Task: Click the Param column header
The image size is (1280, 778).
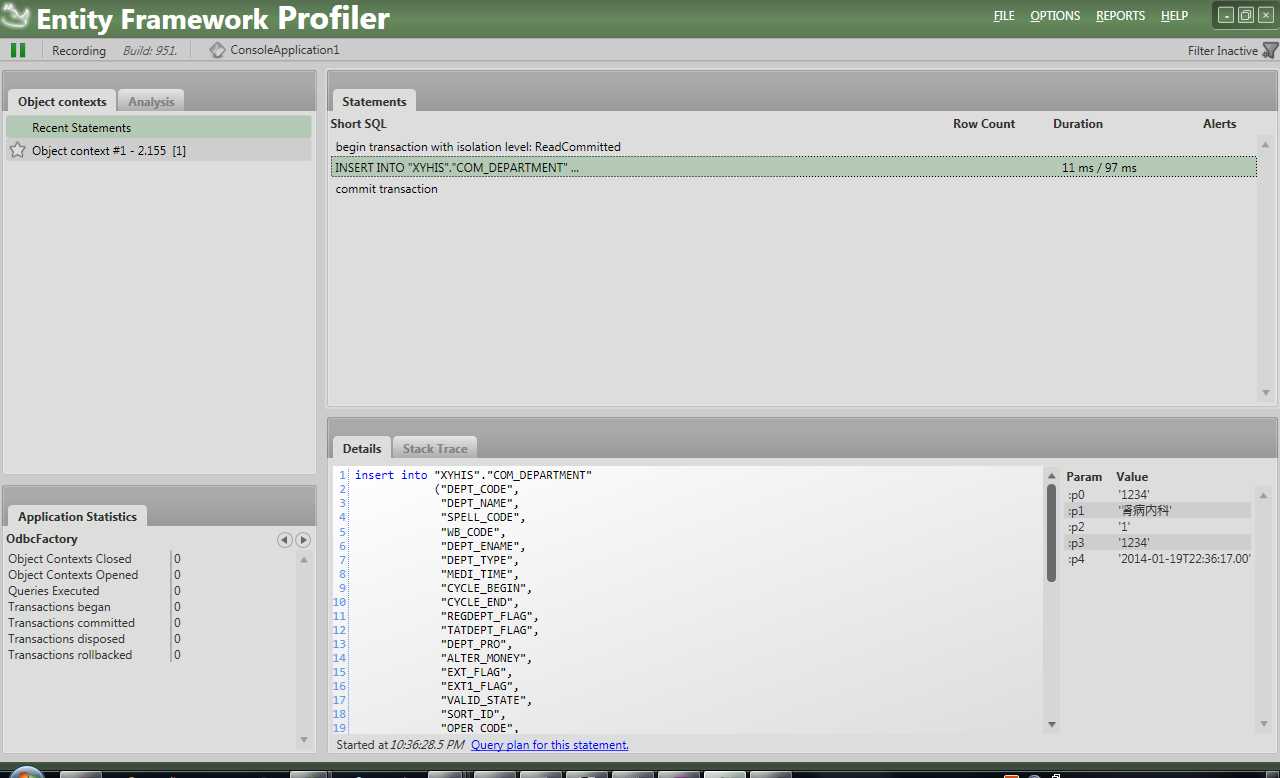Action: (1084, 477)
